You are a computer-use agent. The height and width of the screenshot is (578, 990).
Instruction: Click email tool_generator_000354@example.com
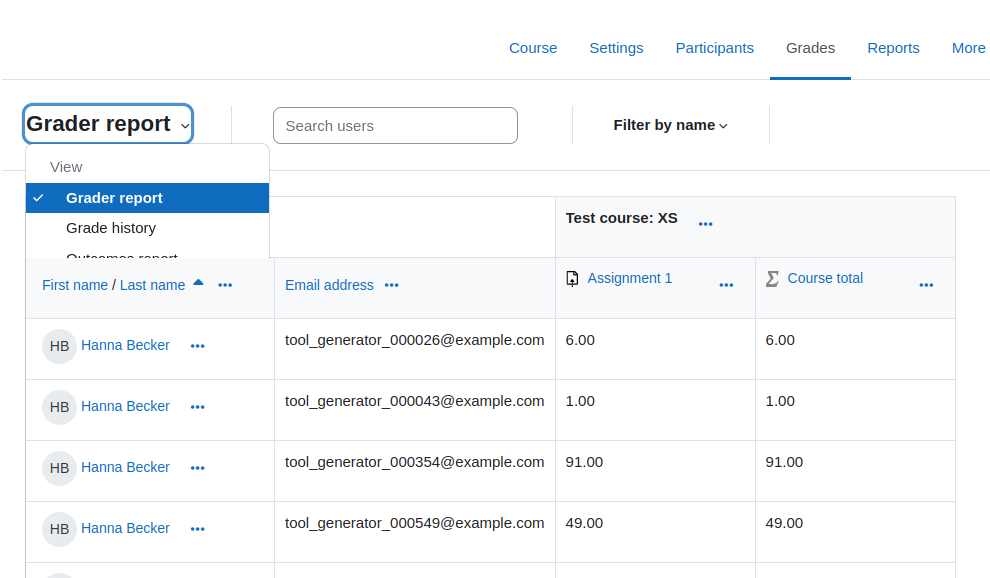click(x=414, y=462)
